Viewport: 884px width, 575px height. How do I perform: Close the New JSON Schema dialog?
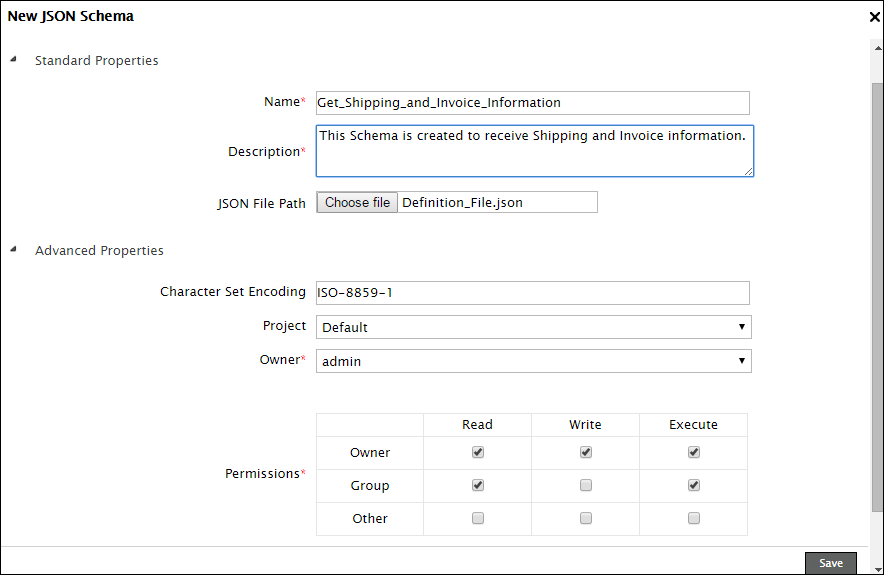coord(874,17)
